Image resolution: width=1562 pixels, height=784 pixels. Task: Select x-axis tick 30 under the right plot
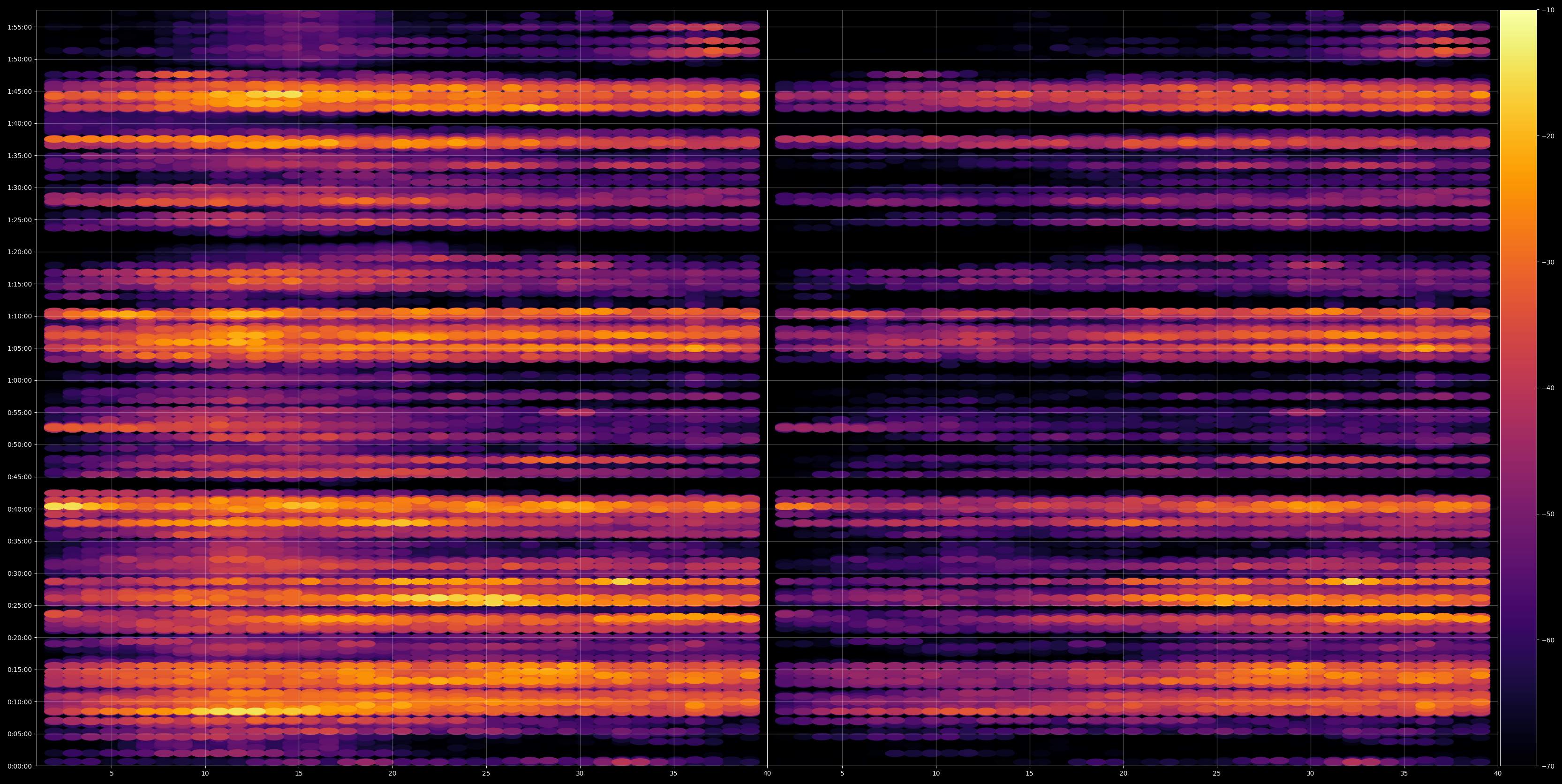1310,773
